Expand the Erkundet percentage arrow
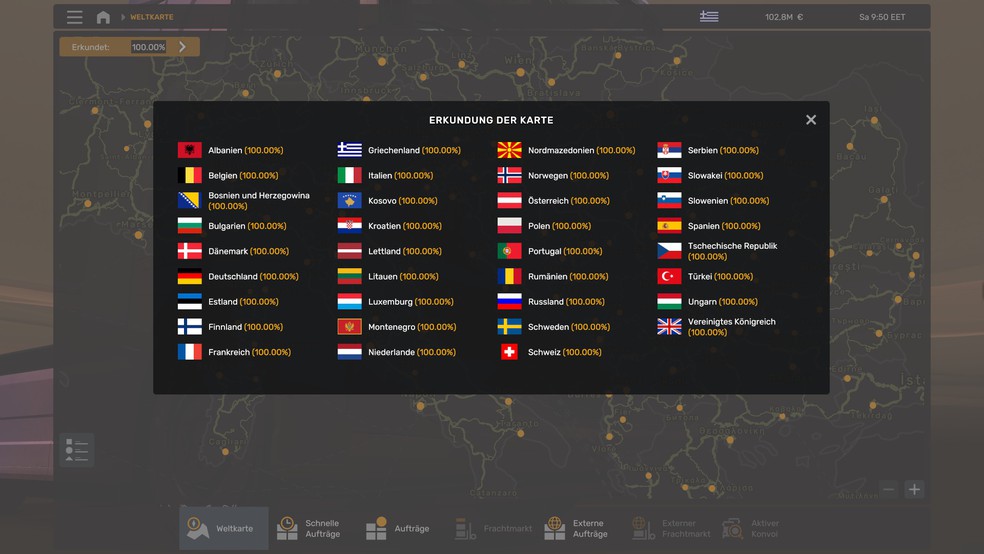 tap(183, 47)
